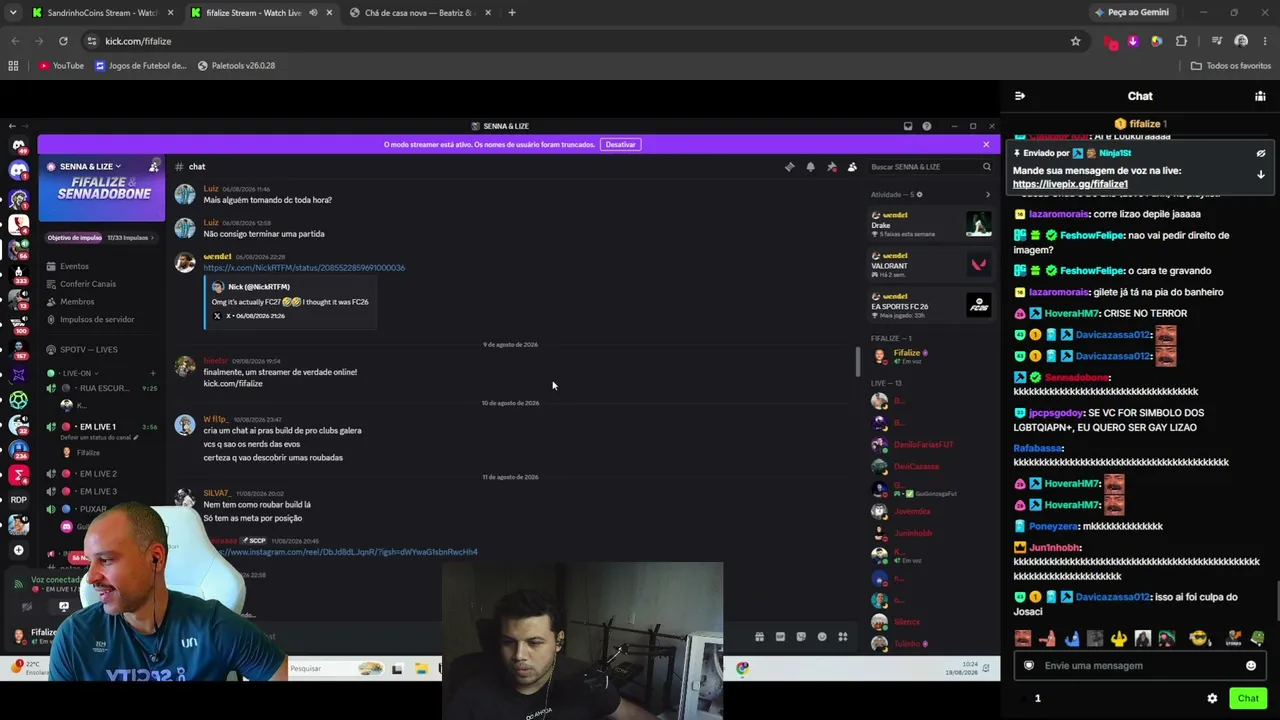
Task: Open new browser tab with plus button
Action: [x=512, y=13]
